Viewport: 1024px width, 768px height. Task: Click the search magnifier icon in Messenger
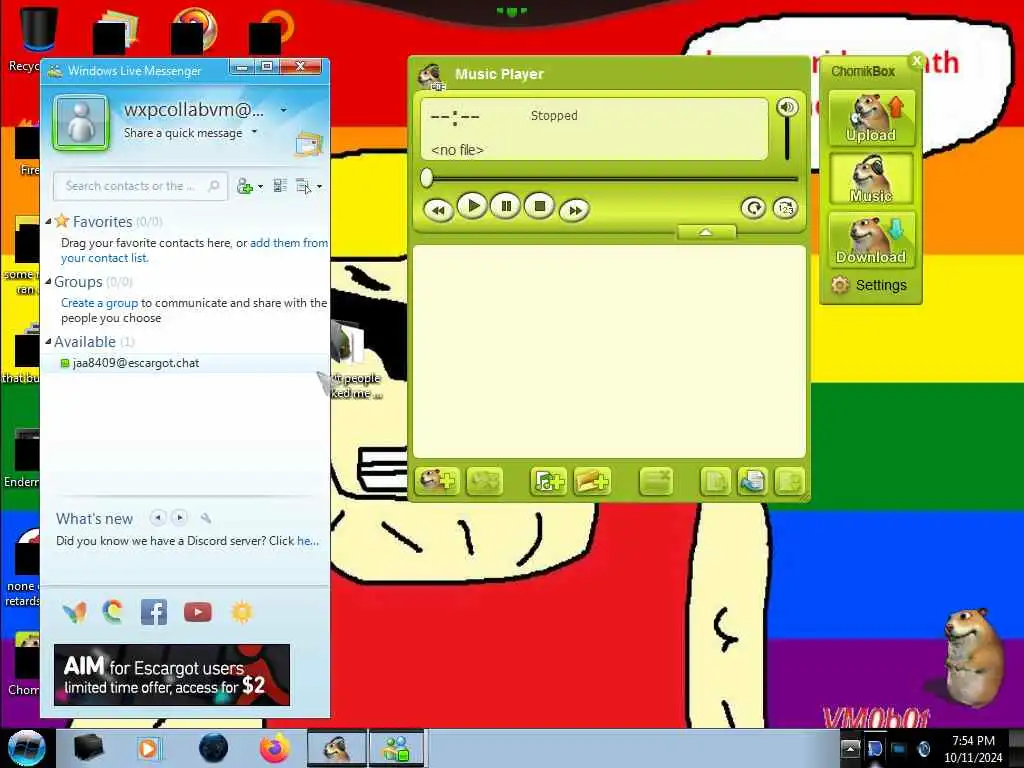point(214,186)
